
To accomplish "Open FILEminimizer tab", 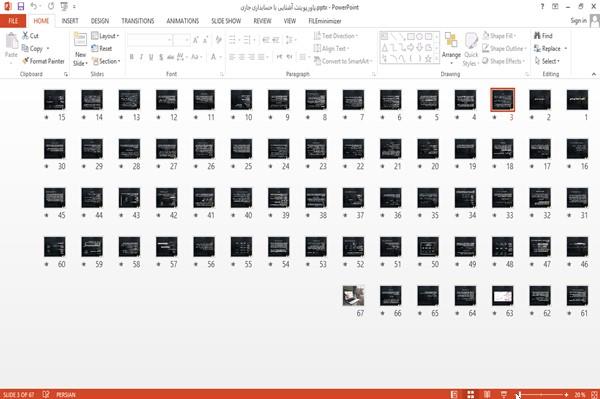I will pyautogui.click(x=324, y=21).
